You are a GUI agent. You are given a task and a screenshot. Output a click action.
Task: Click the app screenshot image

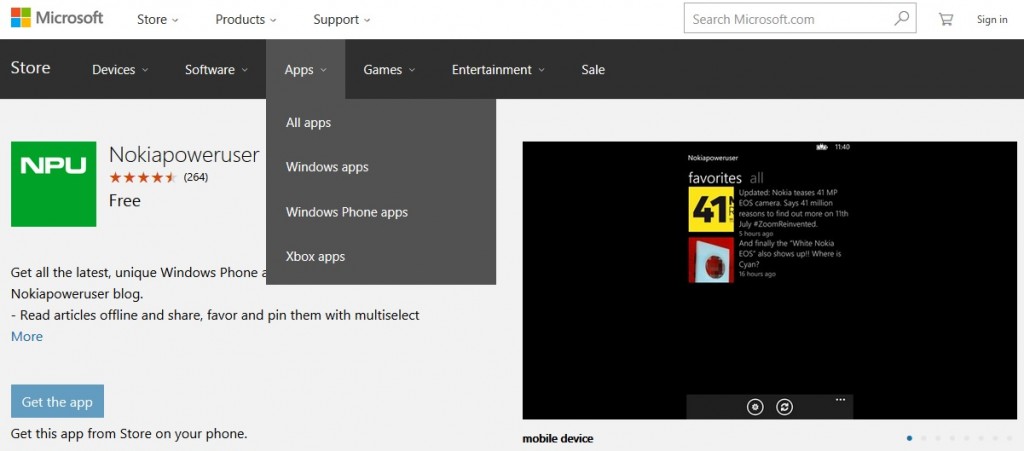coord(769,281)
